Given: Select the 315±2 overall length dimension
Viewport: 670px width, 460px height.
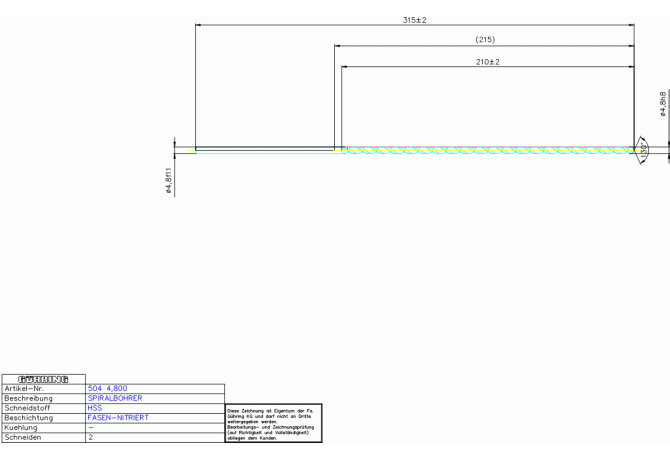Looking at the screenshot, I should click(x=414, y=20).
